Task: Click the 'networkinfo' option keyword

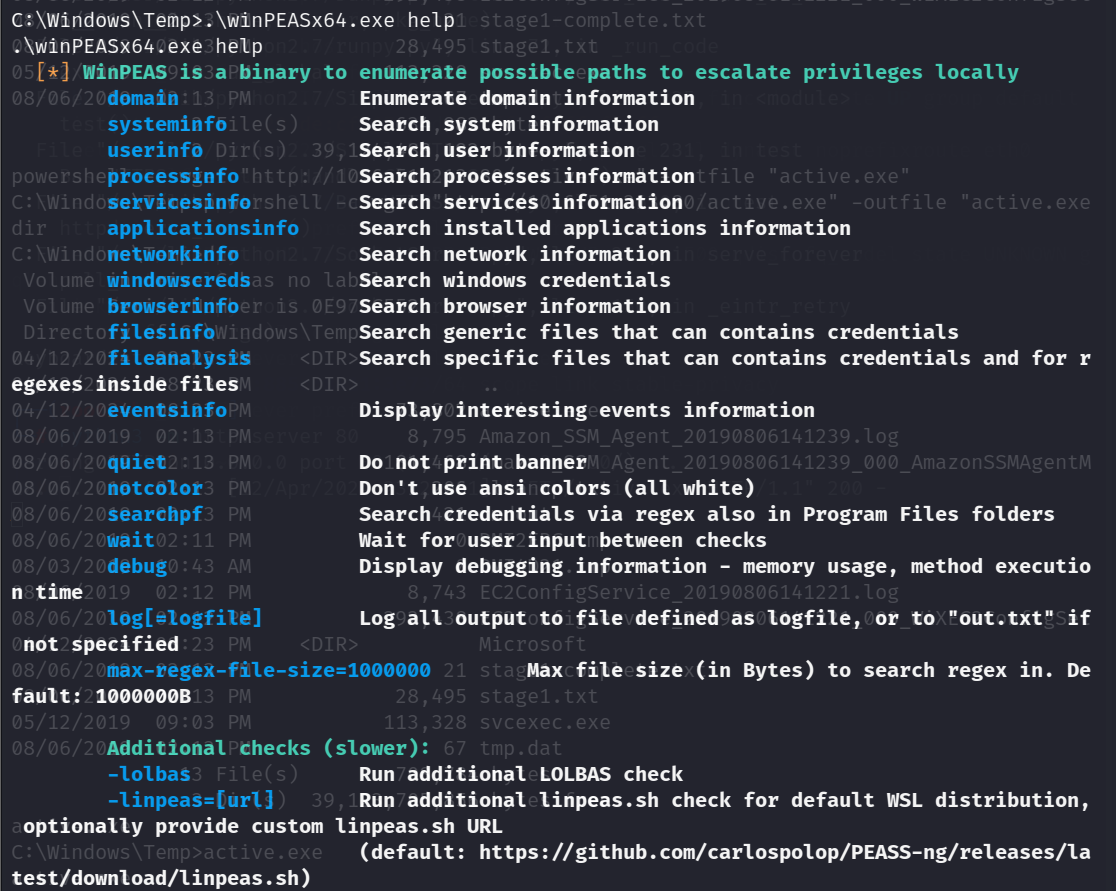Action: [x=173, y=254]
